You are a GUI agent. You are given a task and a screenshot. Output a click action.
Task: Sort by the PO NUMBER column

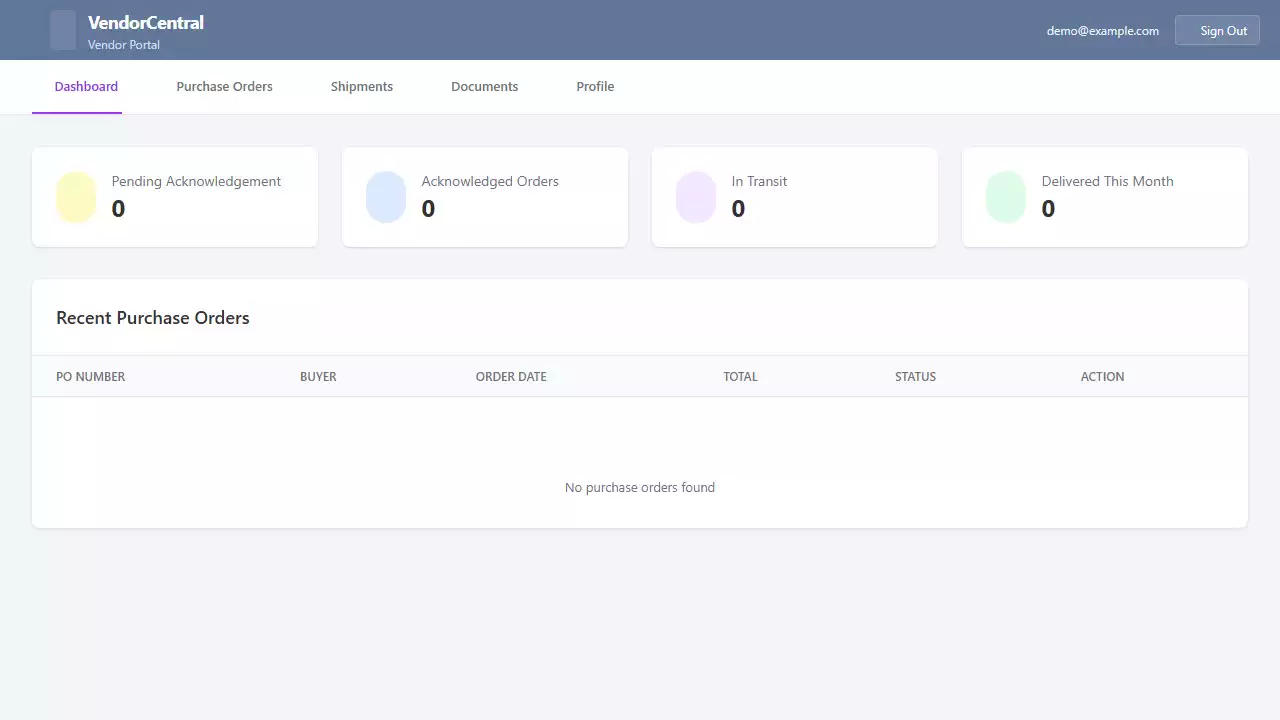[x=91, y=376]
